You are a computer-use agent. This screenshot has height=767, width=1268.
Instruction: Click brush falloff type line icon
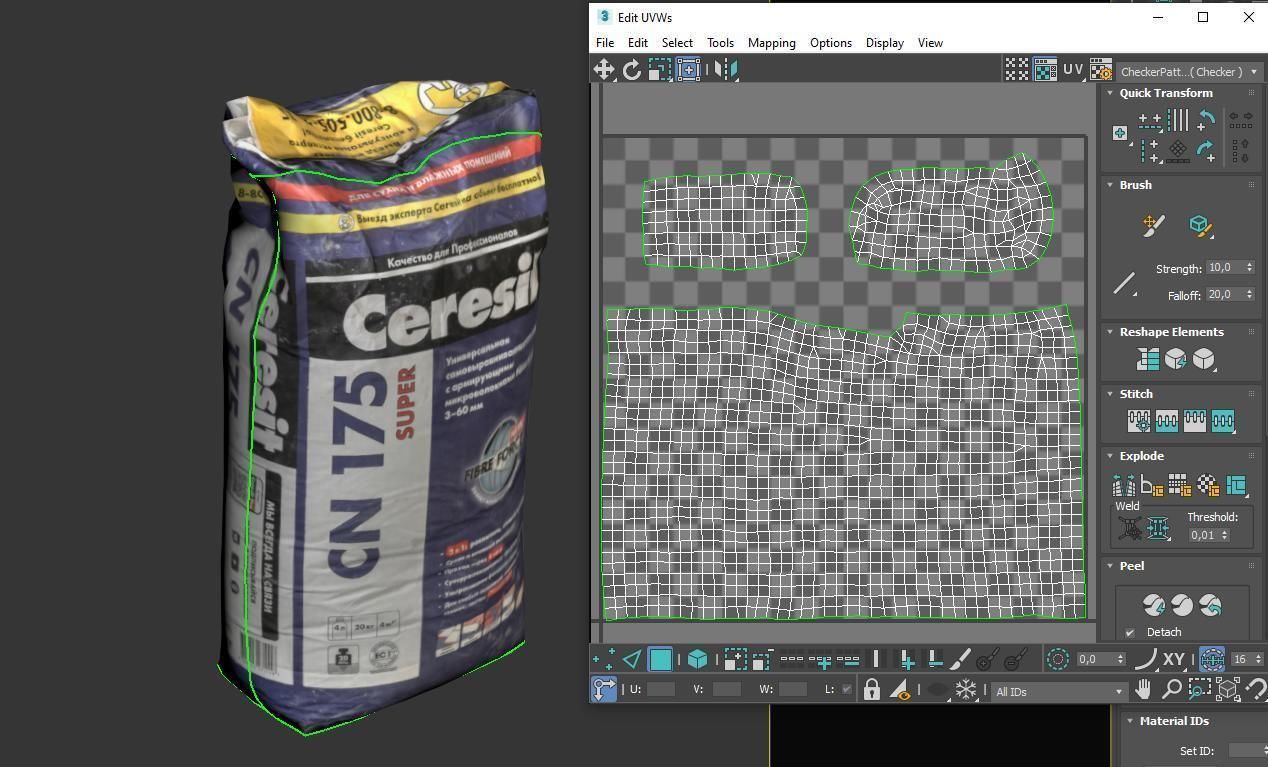(x=1125, y=283)
